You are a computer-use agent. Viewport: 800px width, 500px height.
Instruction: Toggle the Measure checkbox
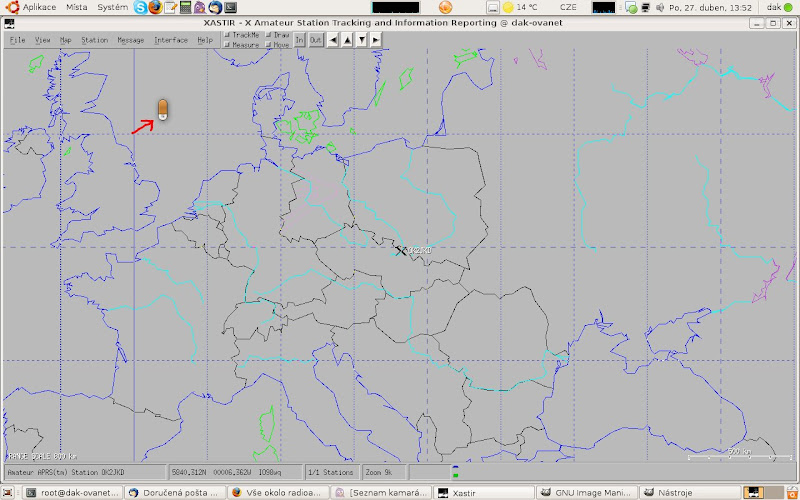point(228,45)
